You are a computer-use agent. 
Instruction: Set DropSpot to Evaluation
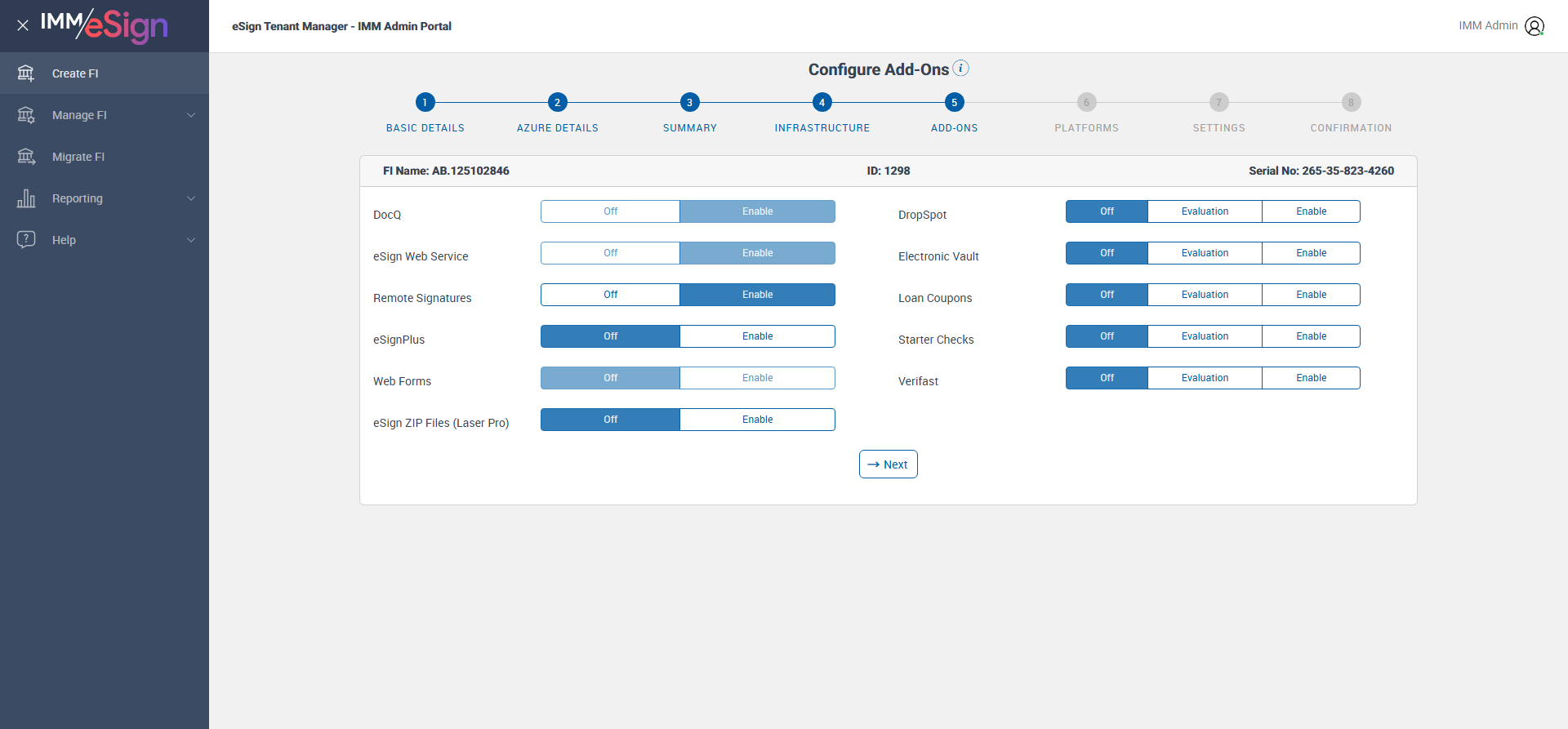[x=1205, y=211]
